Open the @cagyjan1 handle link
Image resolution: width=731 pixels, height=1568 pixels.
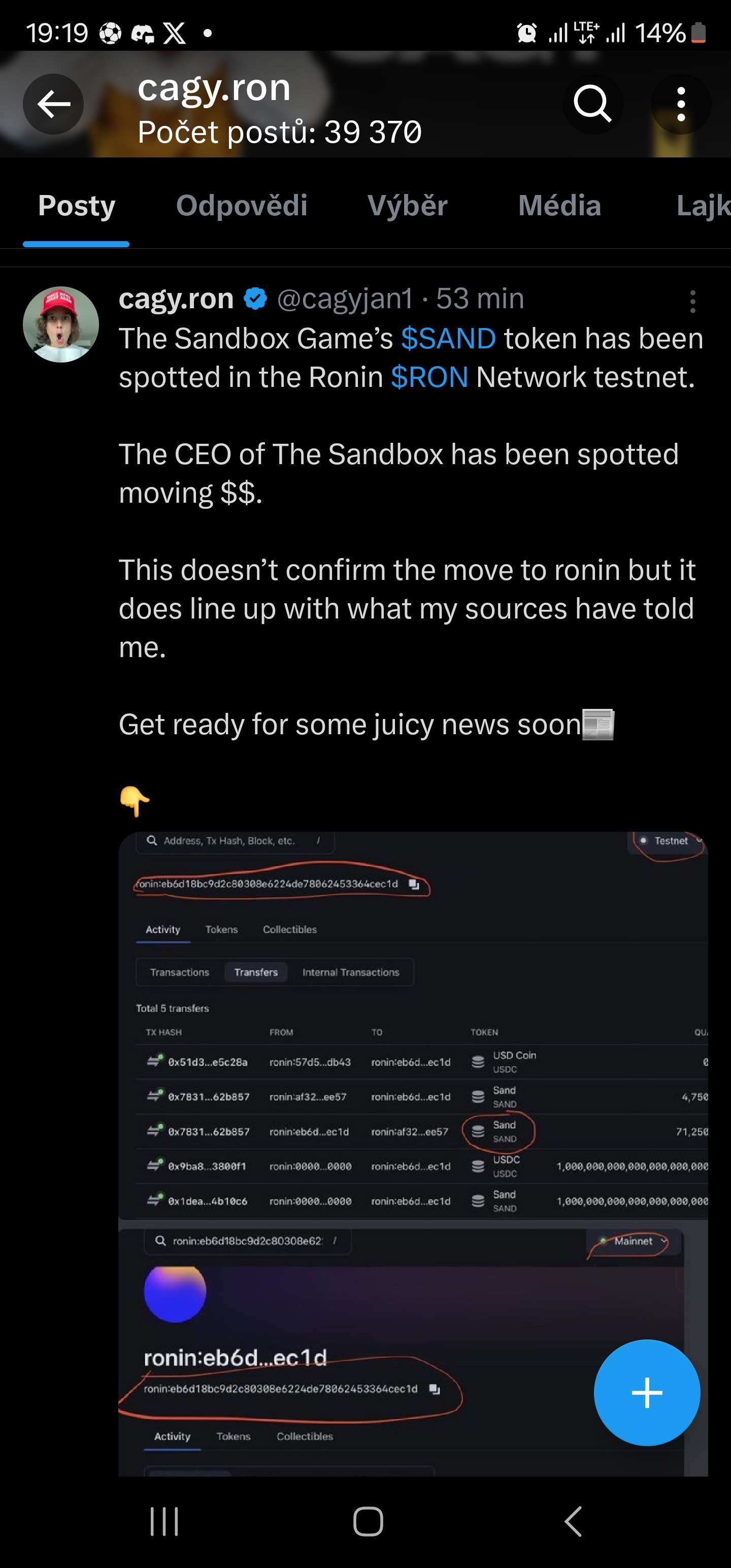[x=345, y=299]
